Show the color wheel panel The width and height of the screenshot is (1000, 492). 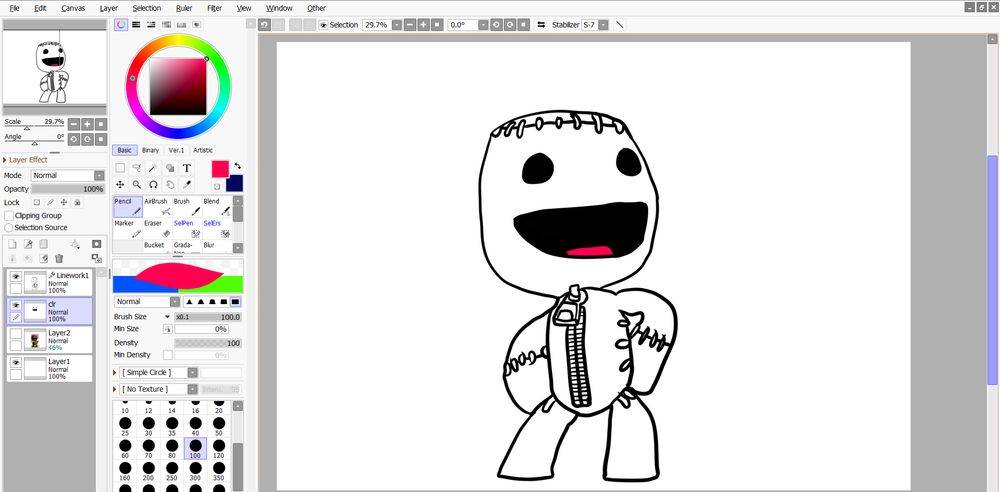121,25
